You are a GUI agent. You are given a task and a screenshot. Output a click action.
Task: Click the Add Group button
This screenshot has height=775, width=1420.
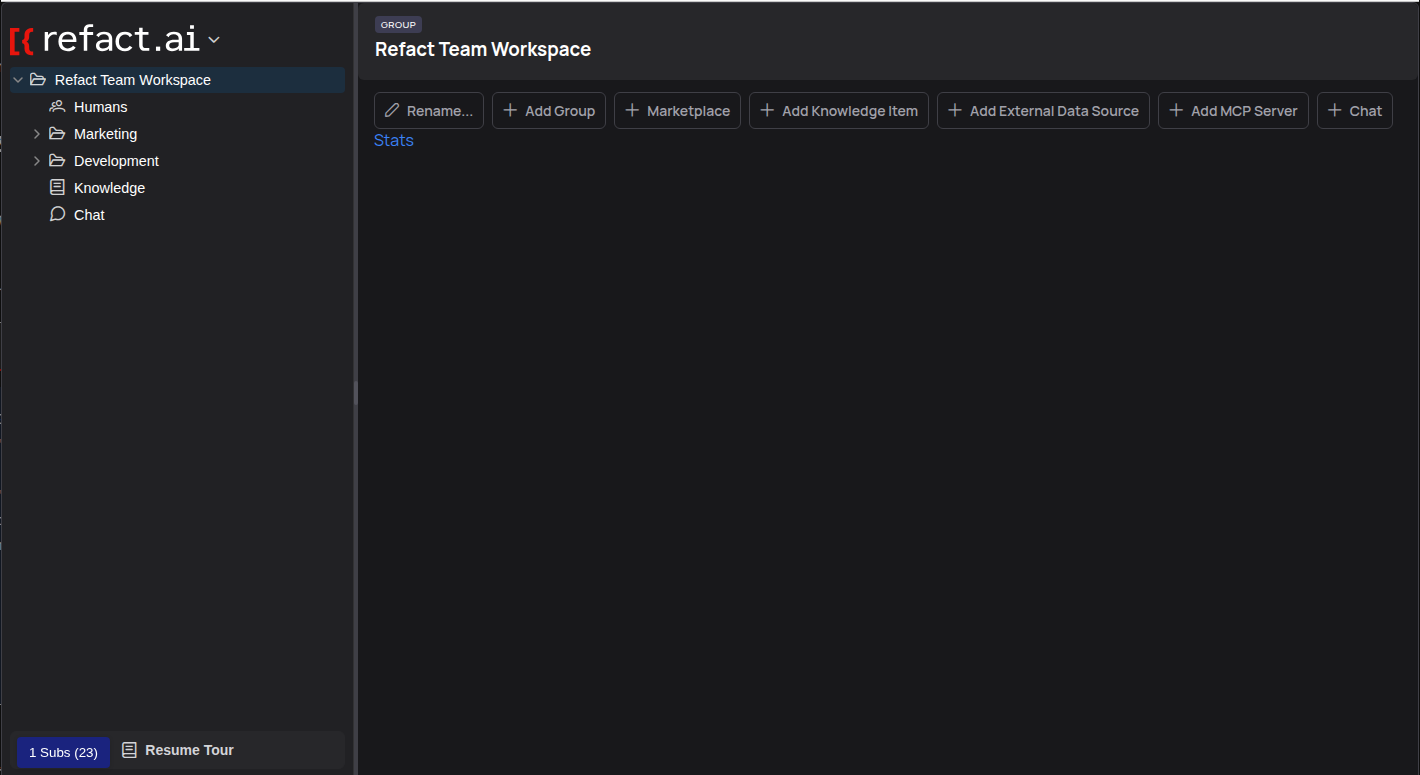tap(548, 111)
